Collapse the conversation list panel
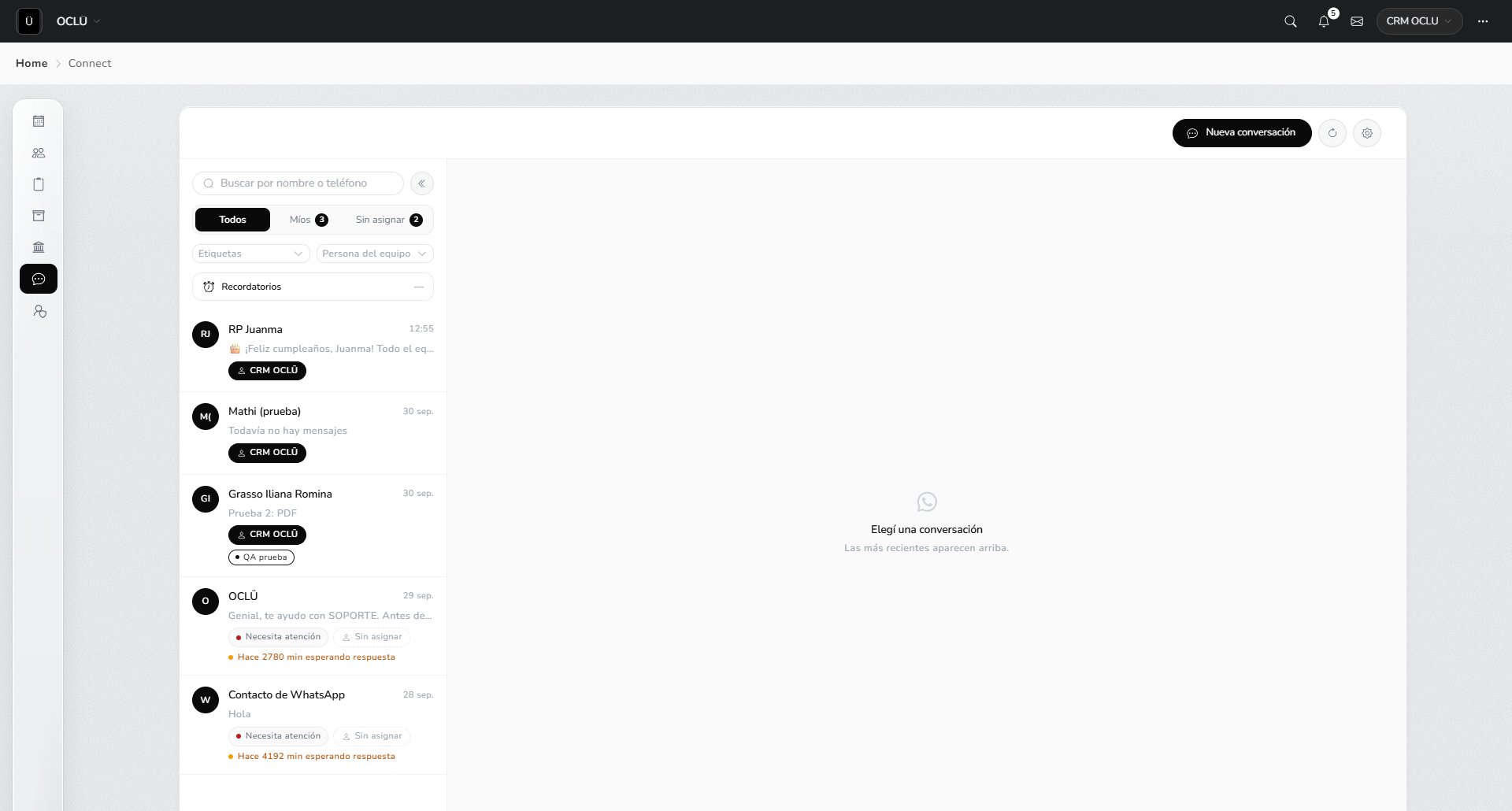This screenshot has height=811, width=1512. click(422, 183)
